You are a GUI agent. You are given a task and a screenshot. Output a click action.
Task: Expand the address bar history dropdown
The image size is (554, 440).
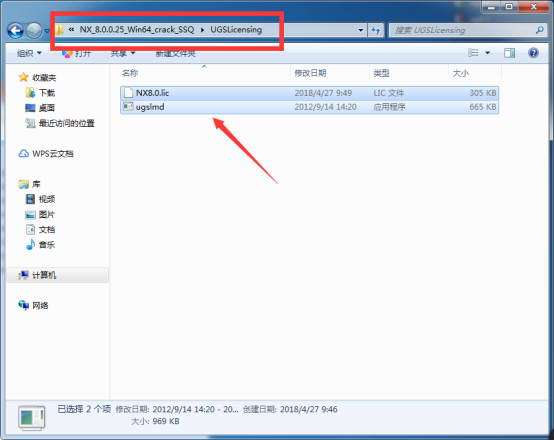pos(360,30)
